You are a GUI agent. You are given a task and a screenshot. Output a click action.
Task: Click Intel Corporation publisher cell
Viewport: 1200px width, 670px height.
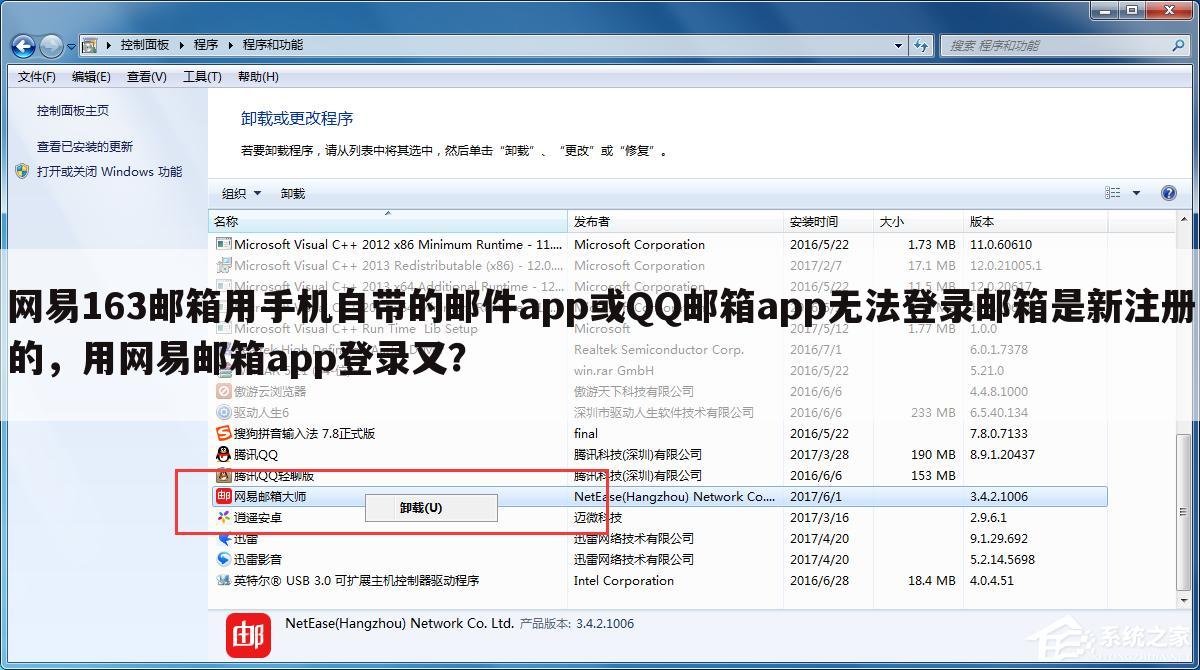click(x=624, y=581)
